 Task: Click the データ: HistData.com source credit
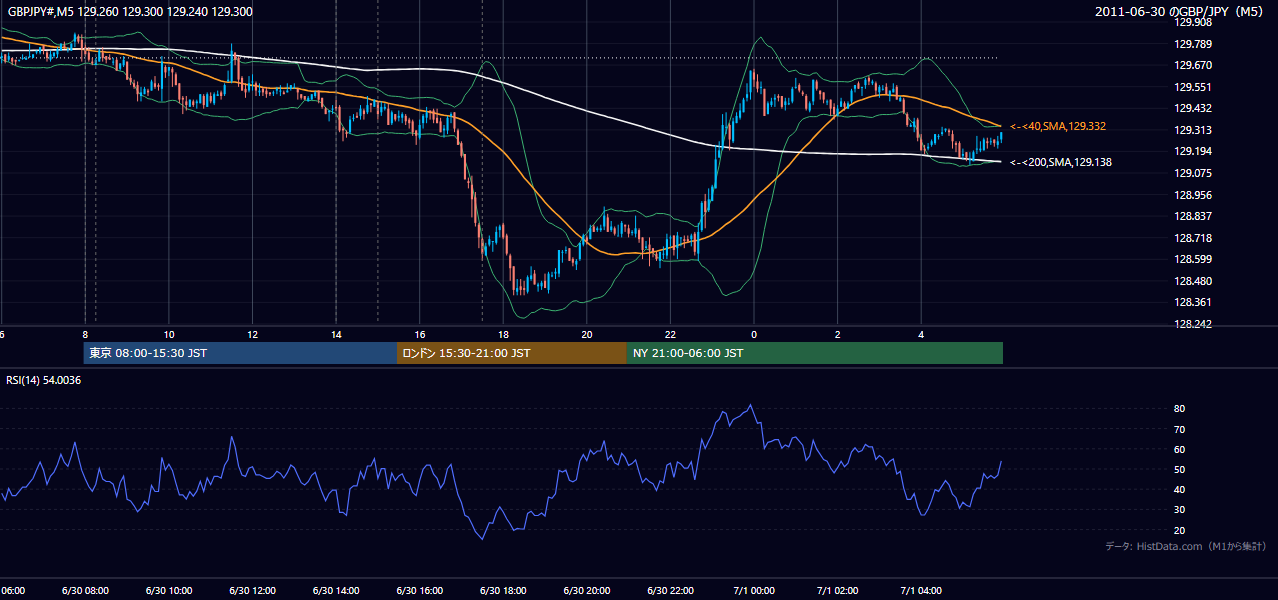1186,546
